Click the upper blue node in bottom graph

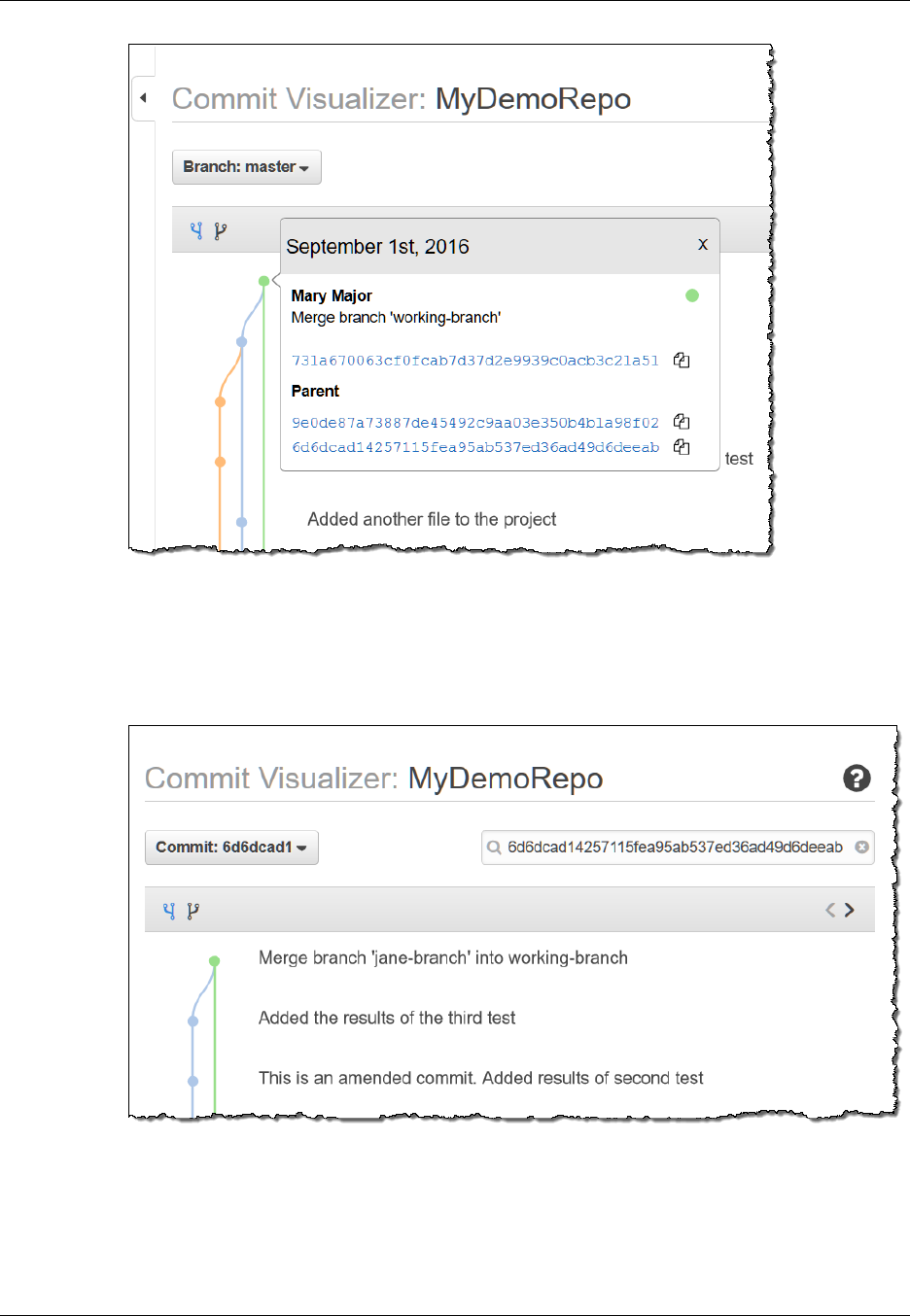(193, 1022)
